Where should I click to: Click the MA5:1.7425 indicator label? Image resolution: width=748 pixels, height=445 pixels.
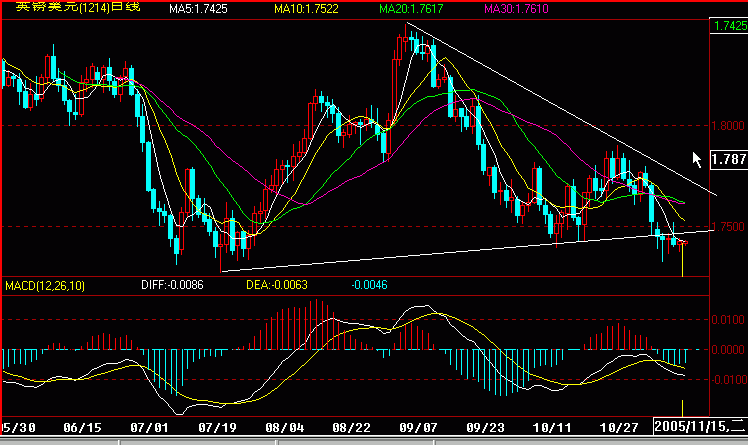198,9
